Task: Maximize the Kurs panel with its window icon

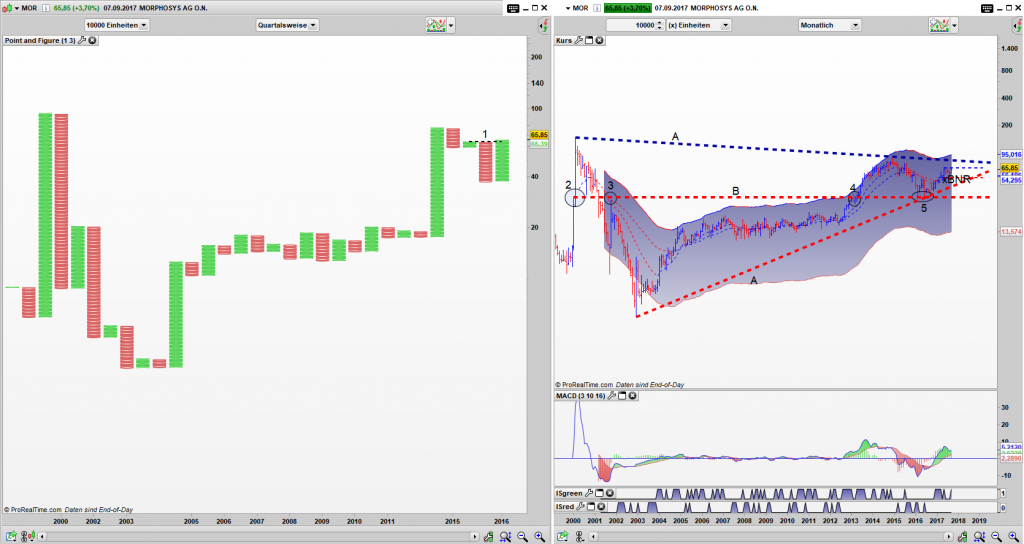Action: point(588,40)
